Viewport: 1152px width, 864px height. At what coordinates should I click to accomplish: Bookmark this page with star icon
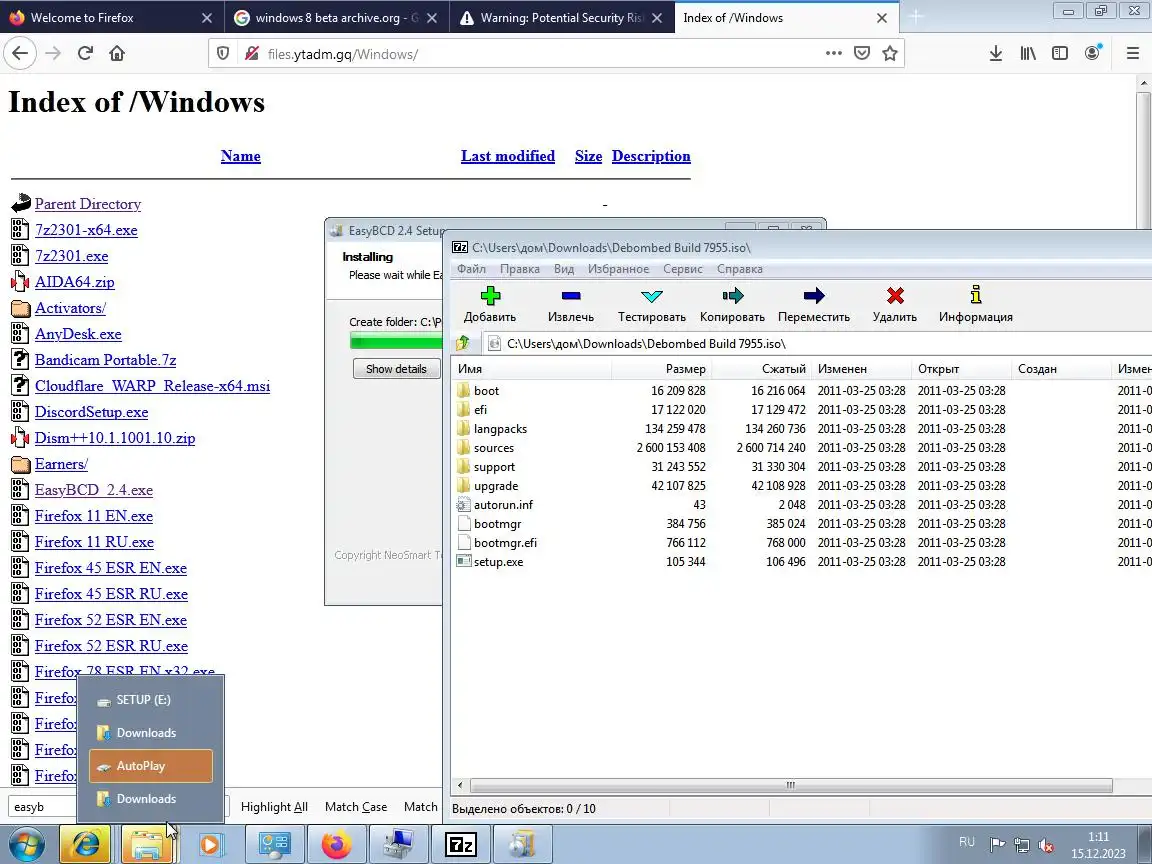(x=890, y=54)
